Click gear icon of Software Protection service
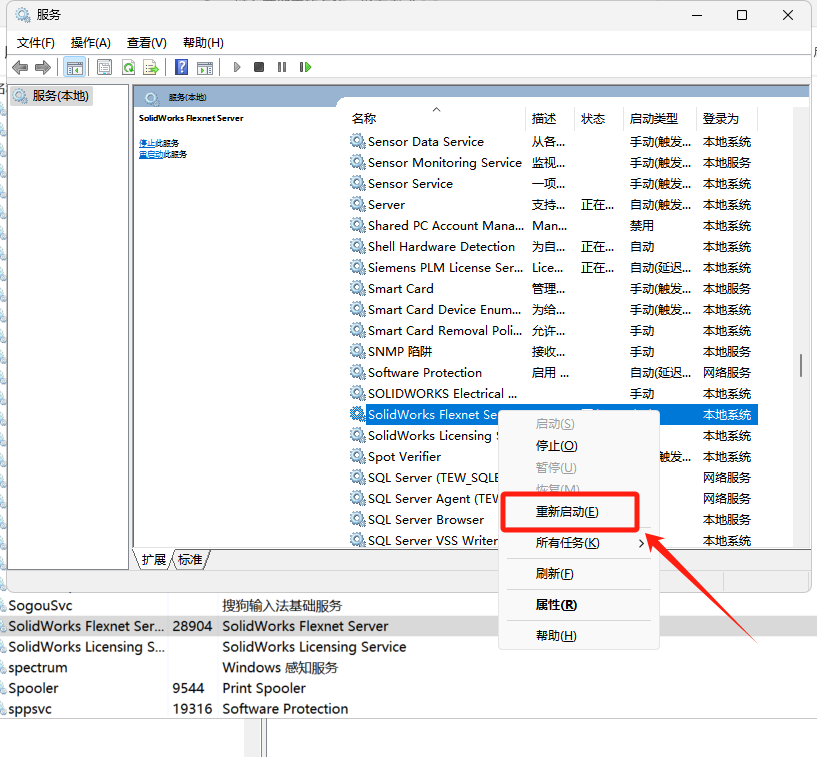This screenshot has width=817, height=757. 357,372
